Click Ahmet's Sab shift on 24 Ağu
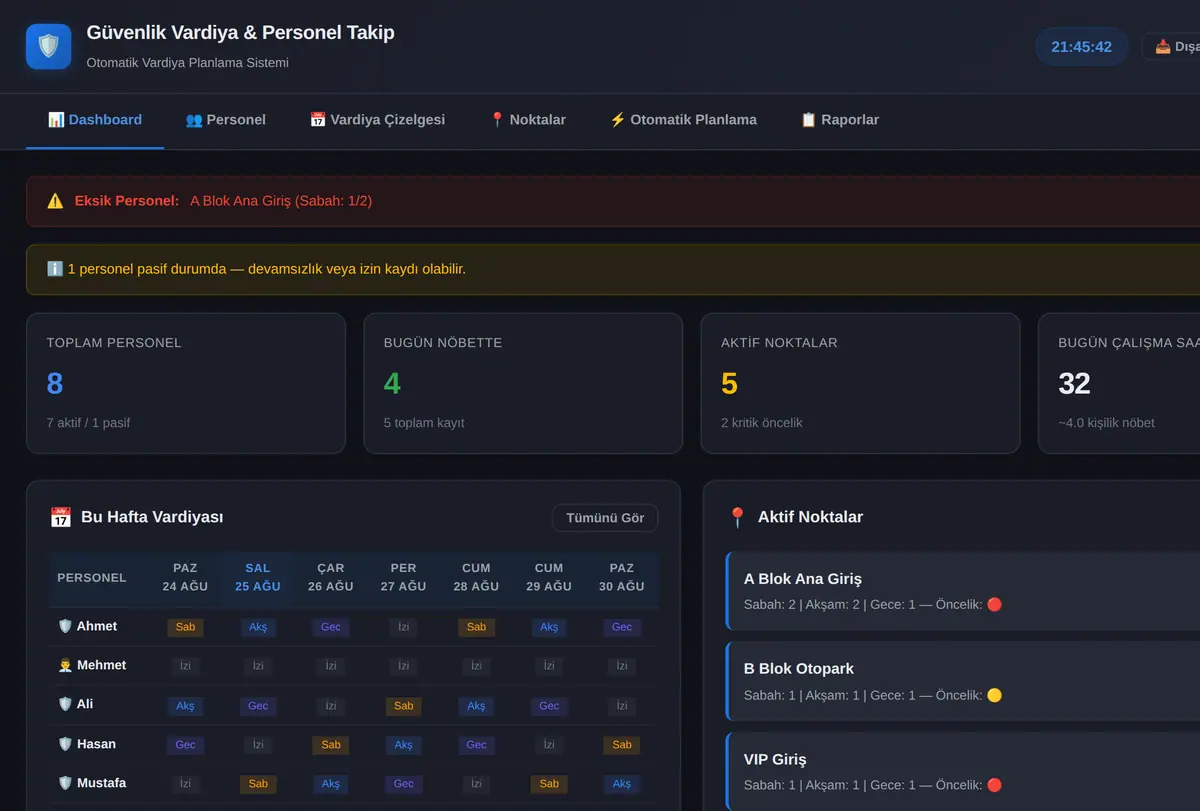Screen dimensions: 1200x811 (x=185, y=627)
